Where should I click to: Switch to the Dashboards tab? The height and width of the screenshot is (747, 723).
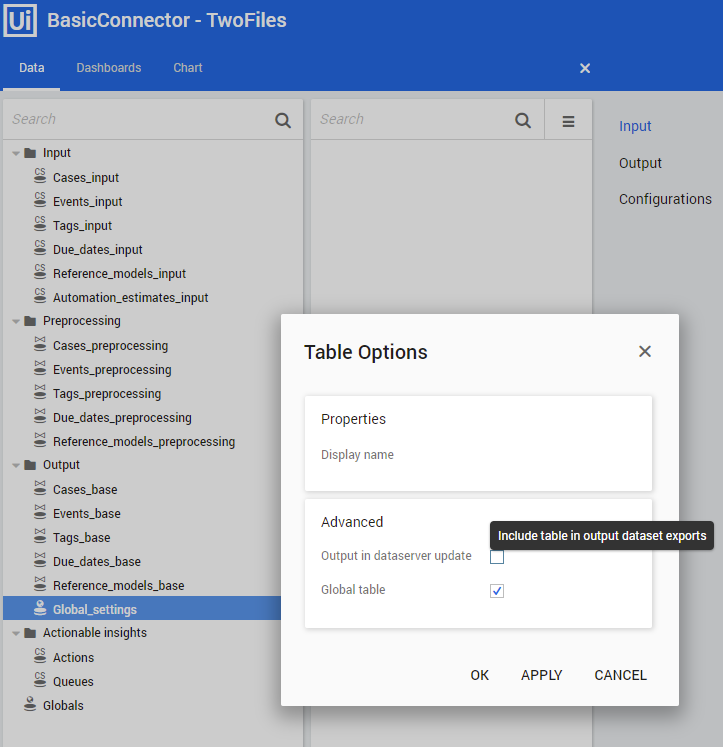click(109, 68)
